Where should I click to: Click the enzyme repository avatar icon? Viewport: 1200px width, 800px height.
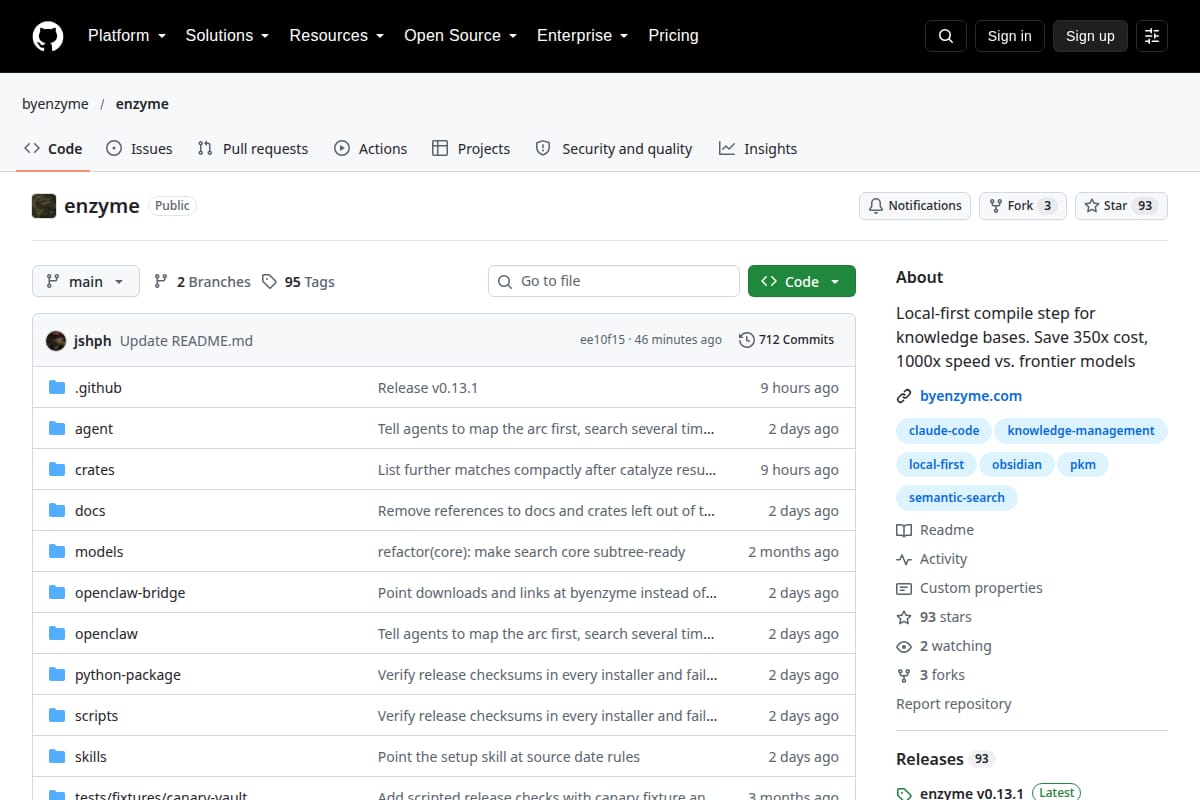(44, 206)
